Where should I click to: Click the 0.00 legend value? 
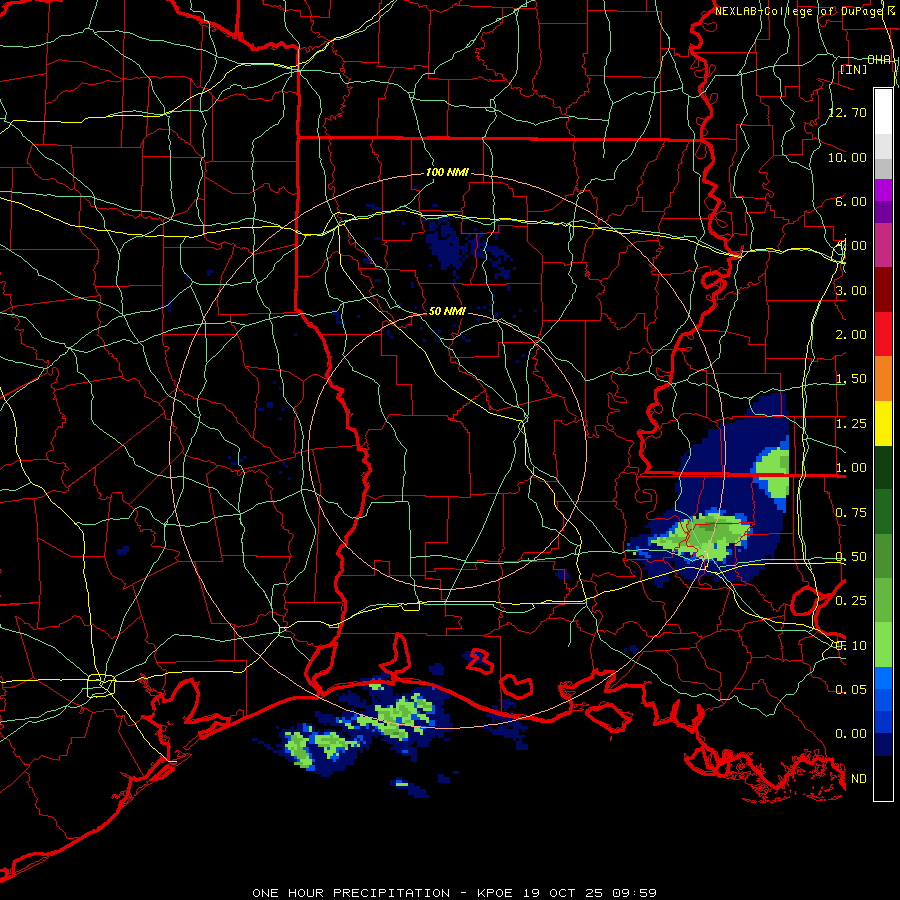(x=851, y=734)
